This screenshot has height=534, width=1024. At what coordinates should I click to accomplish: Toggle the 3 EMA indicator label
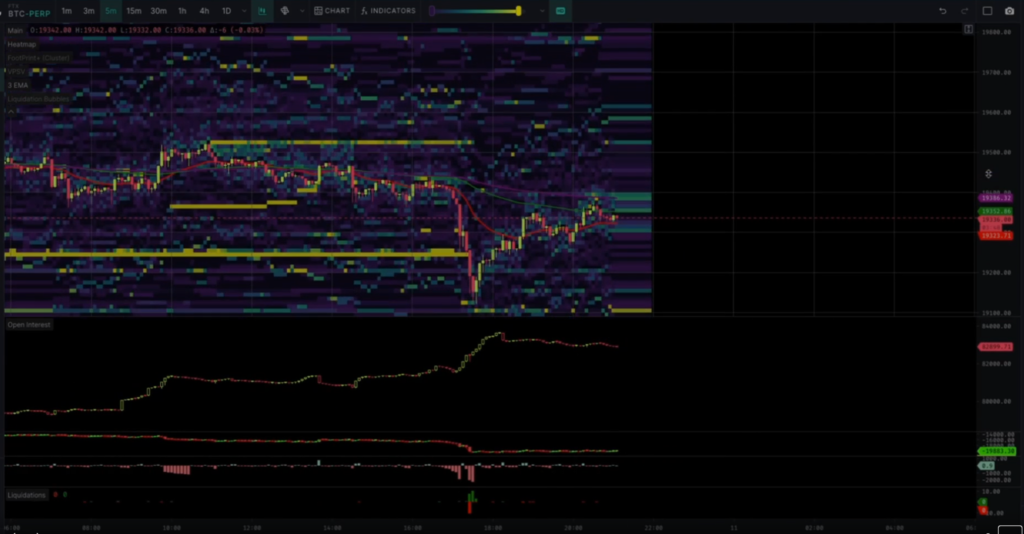click(x=18, y=86)
